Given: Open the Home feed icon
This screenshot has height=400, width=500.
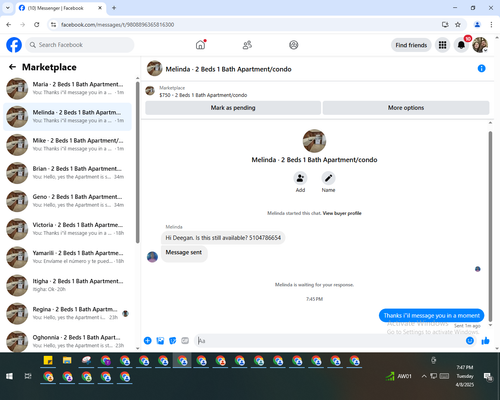Looking at the screenshot, I should (200, 45).
